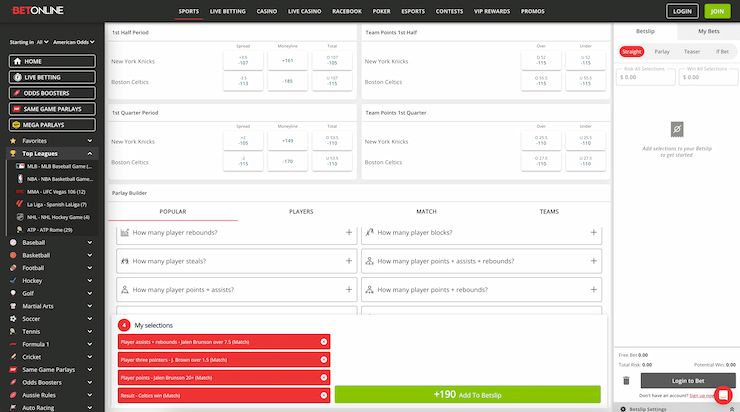The image size is (740, 412).
Task: Remove Celtics win result selection
Action: [x=324, y=395]
